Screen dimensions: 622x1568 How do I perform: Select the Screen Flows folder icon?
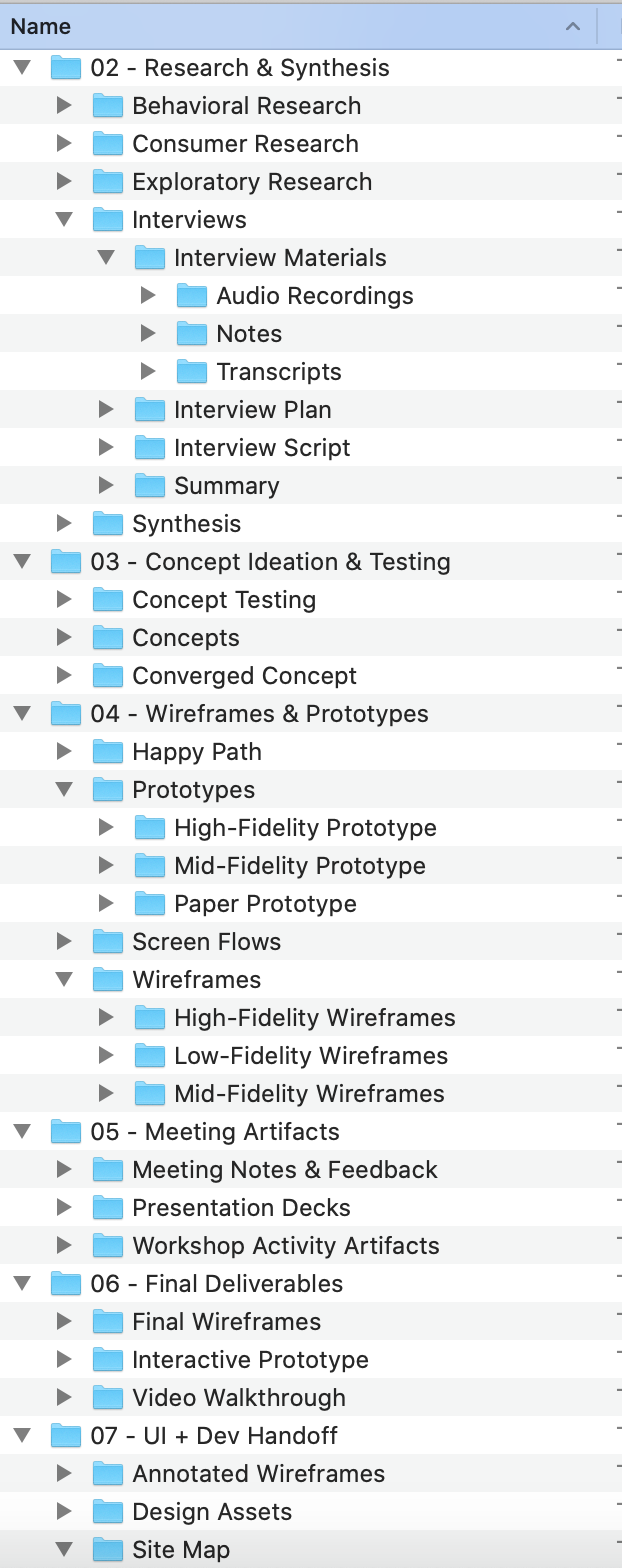click(x=107, y=942)
